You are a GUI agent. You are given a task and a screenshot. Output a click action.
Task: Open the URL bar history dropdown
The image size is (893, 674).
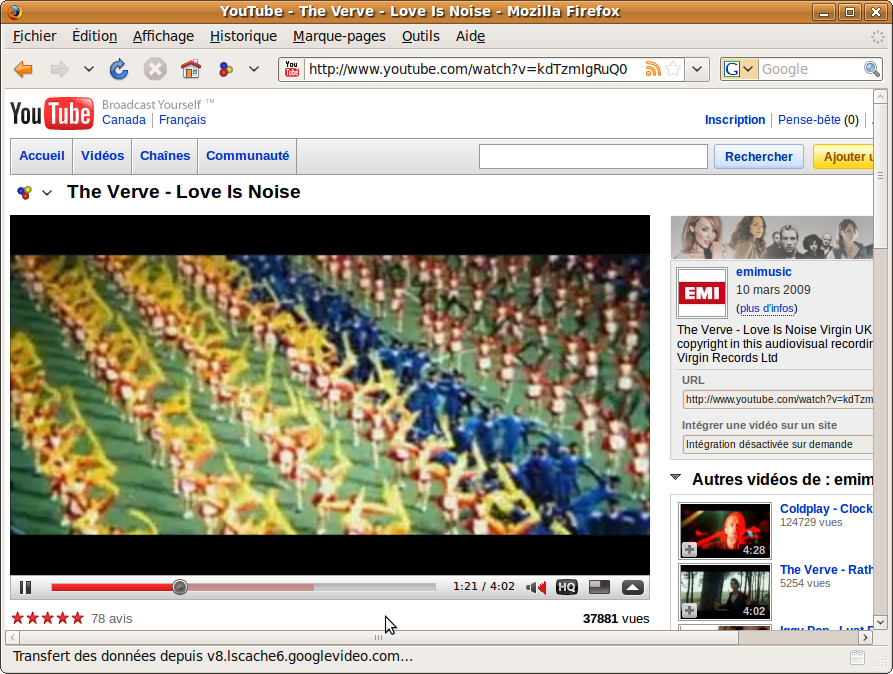[697, 70]
